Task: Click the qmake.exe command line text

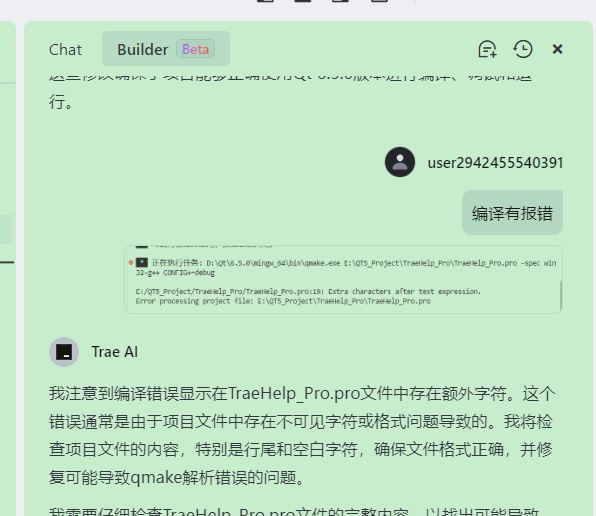Action: (346, 267)
